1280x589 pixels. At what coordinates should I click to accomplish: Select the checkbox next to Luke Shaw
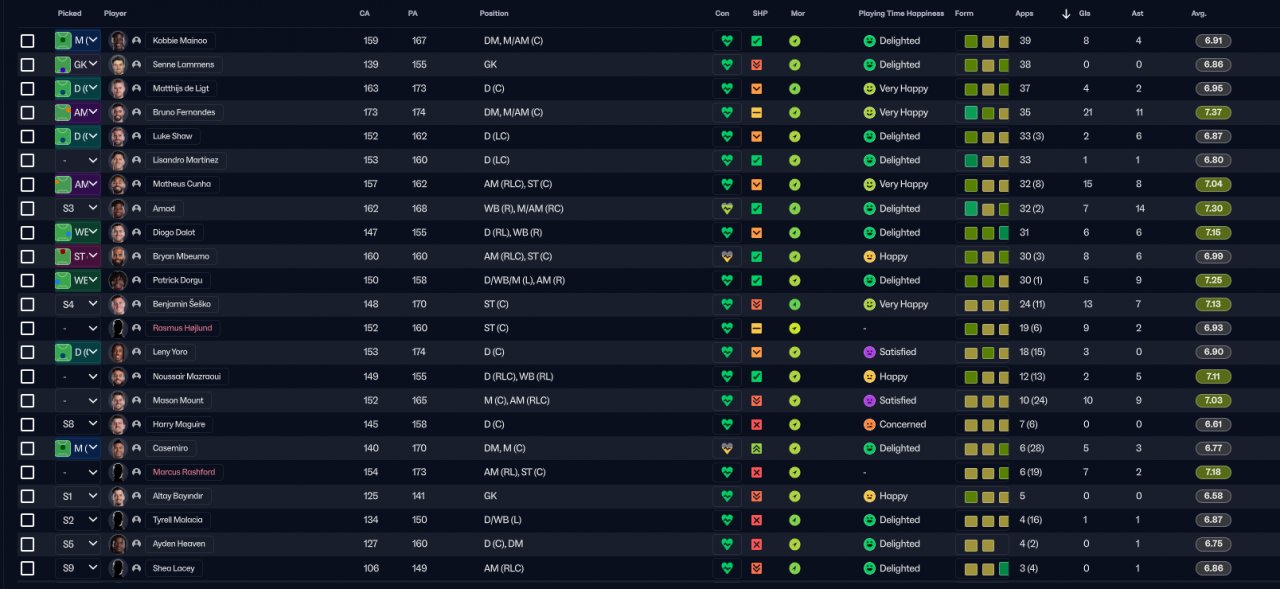(27, 137)
